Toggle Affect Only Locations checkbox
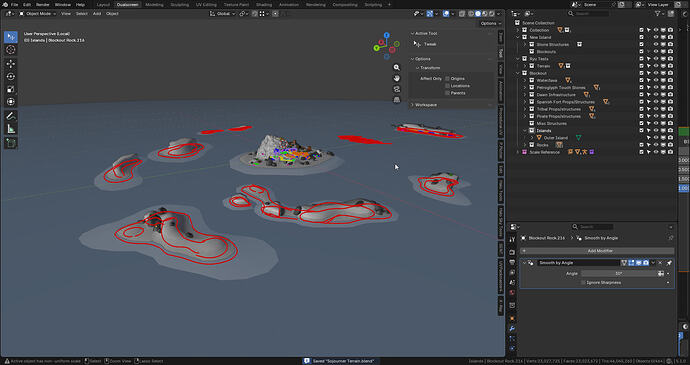Screen dimensions: 690x365 pos(447,86)
